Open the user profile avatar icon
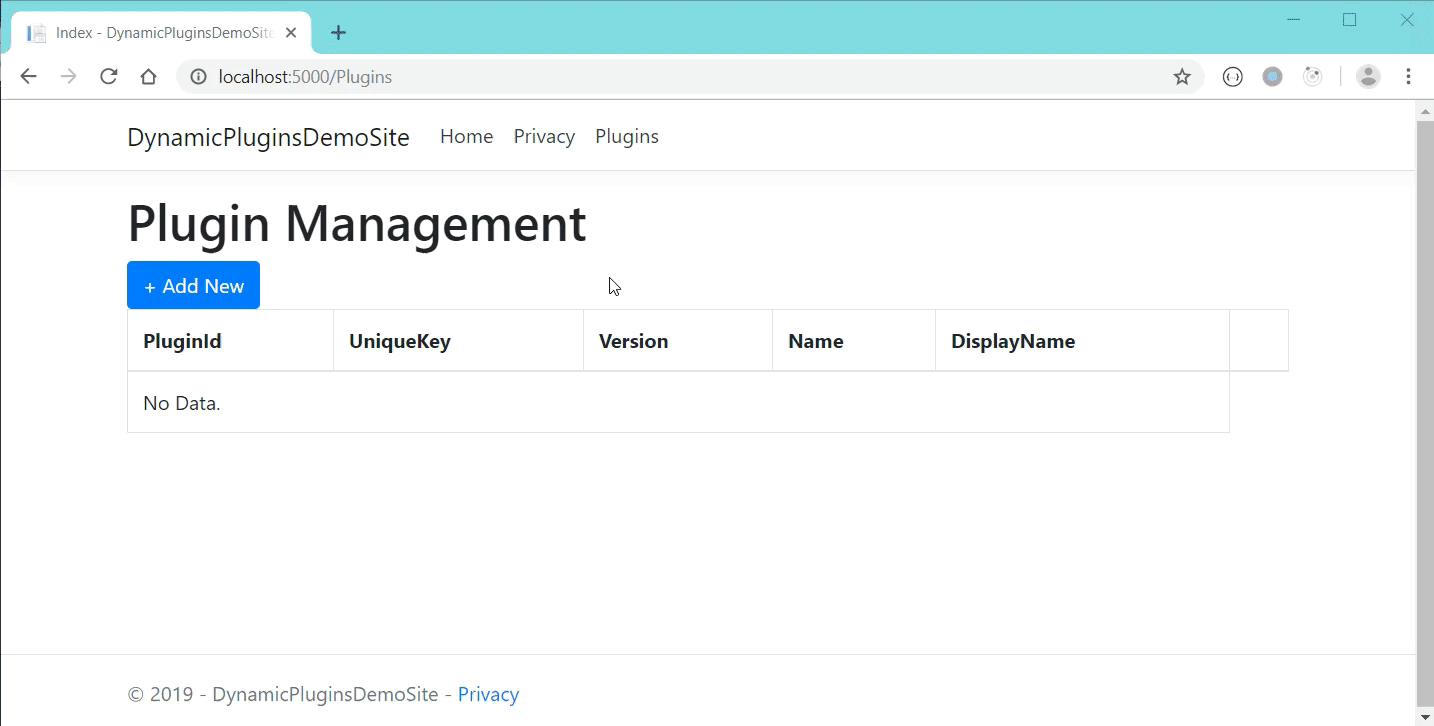1434x726 pixels. point(1368,77)
